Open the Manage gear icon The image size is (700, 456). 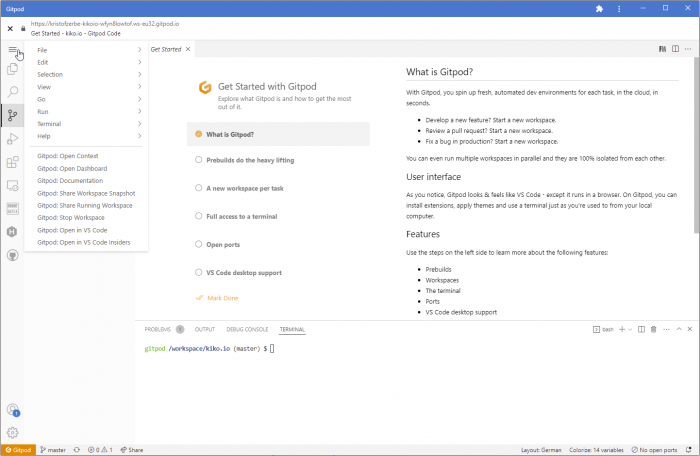pyautogui.click(x=12, y=432)
